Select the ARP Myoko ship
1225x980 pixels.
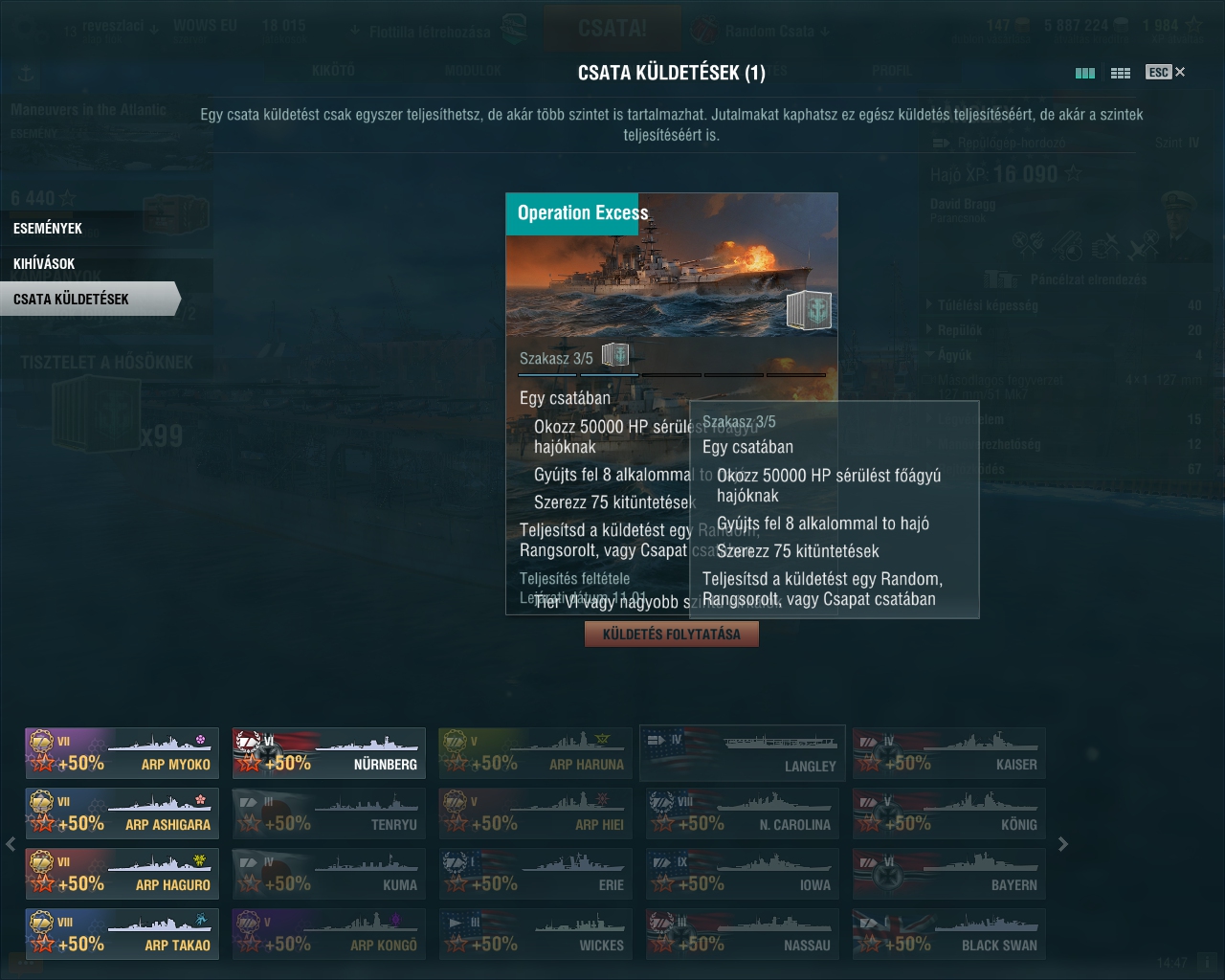[122, 753]
